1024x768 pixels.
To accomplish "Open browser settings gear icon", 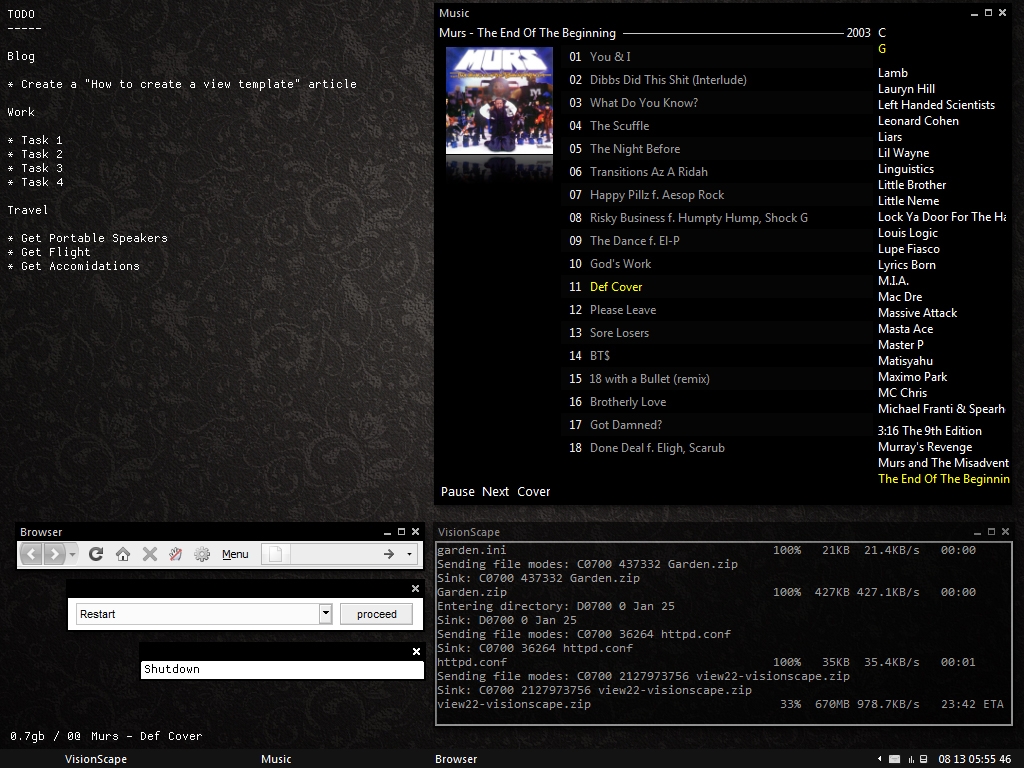I will pyautogui.click(x=202, y=554).
